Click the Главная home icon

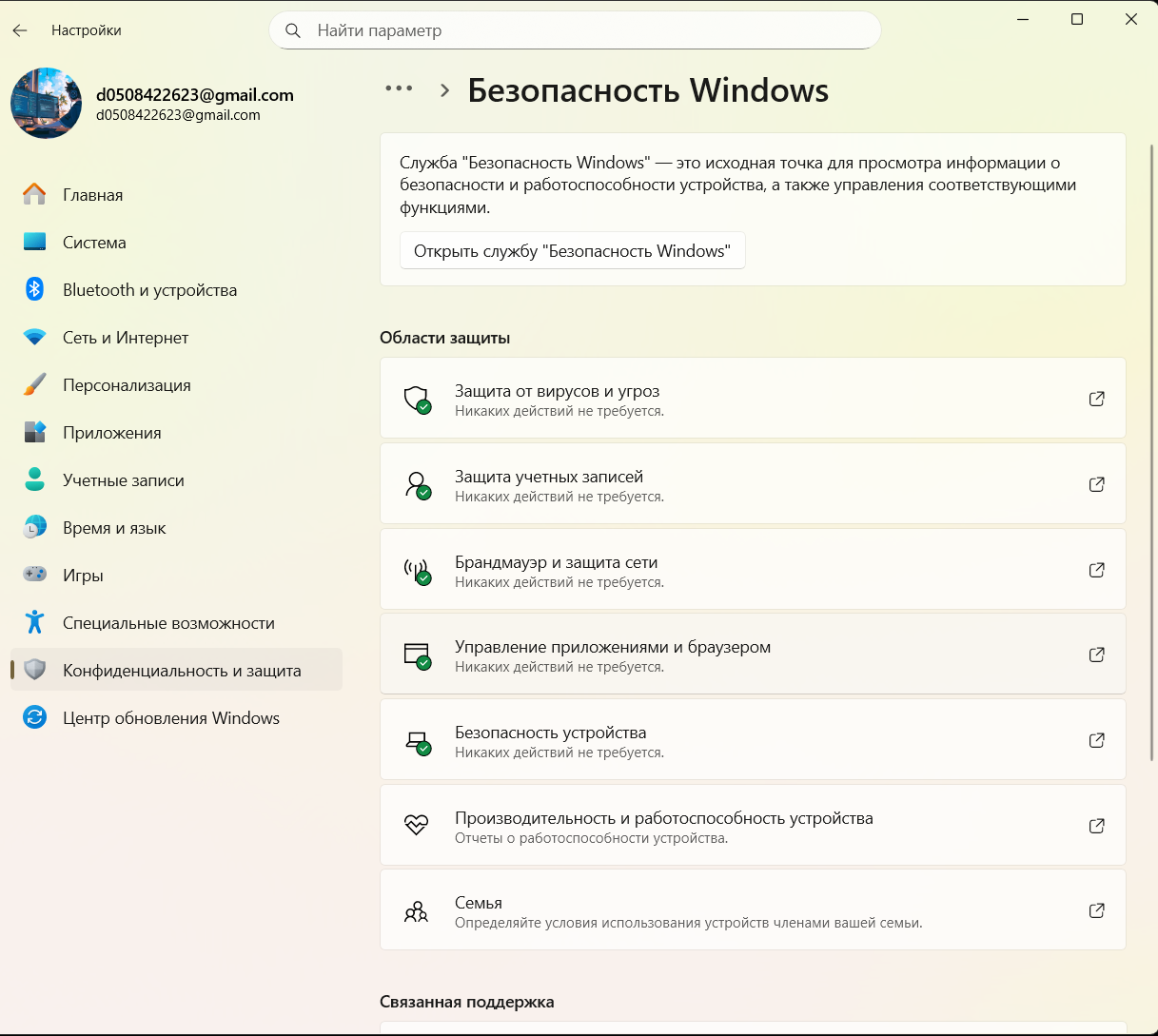pyautogui.click(x=34, y=194)
